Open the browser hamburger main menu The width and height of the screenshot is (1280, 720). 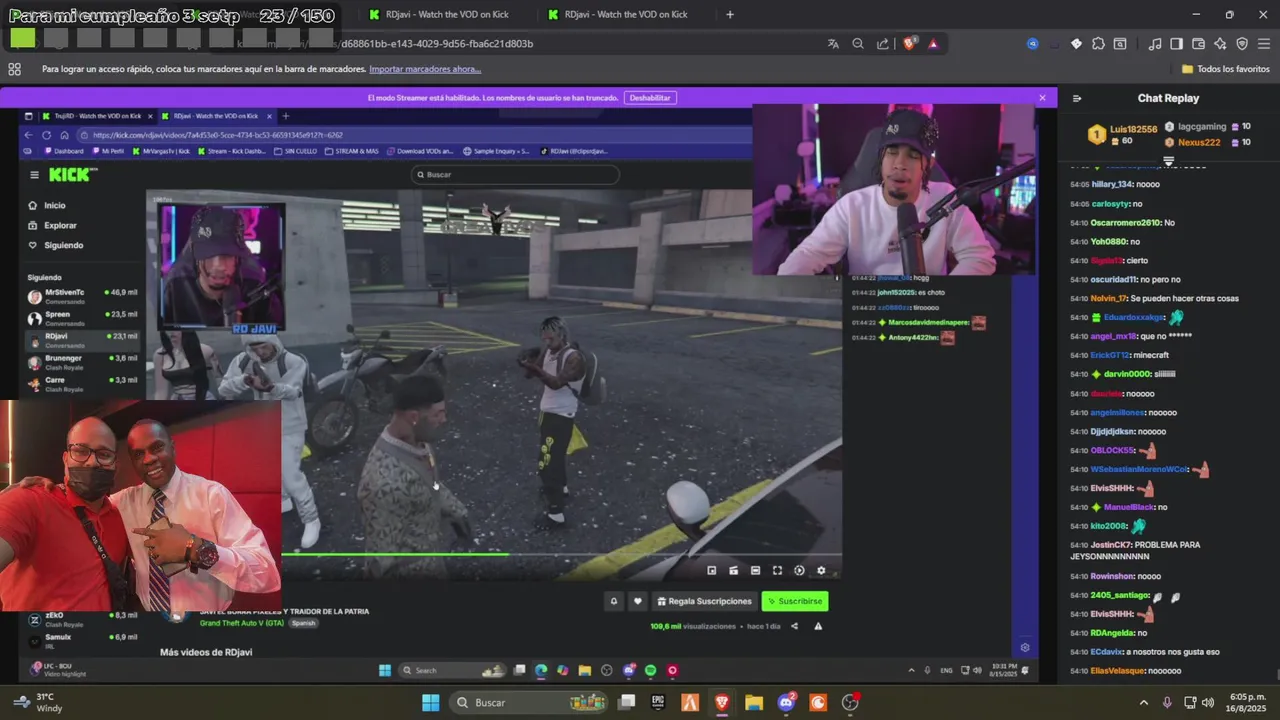[1264, 44]
